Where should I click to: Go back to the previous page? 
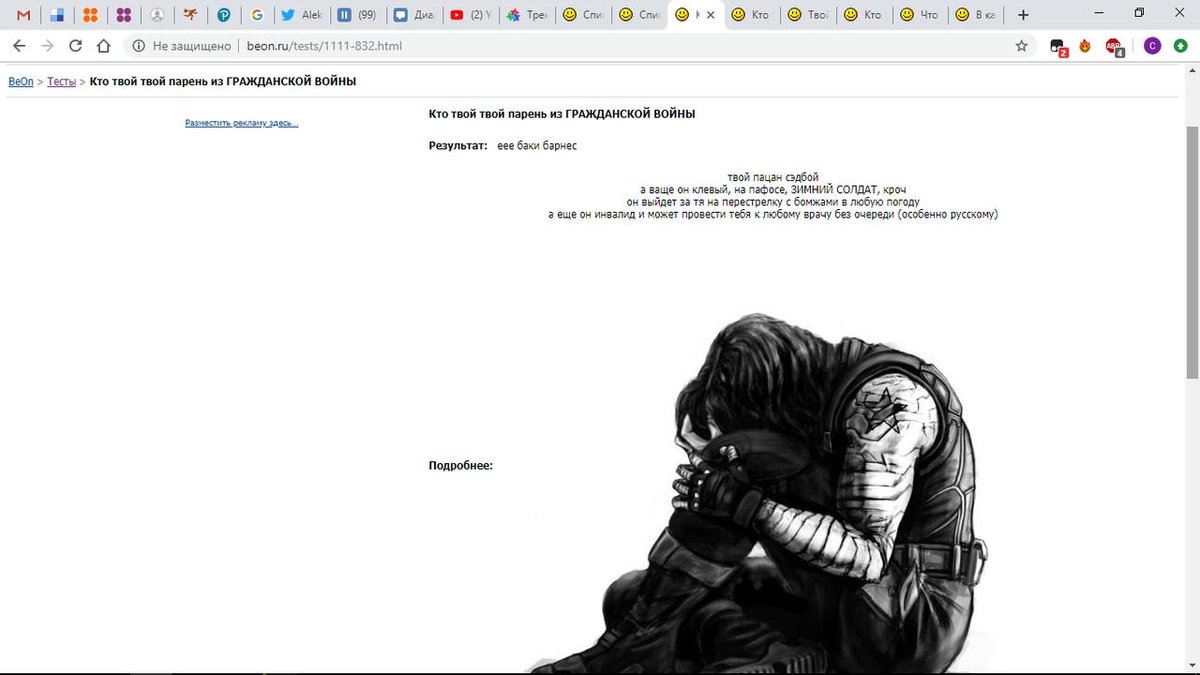pyautogui.click(x=19, y=46)
